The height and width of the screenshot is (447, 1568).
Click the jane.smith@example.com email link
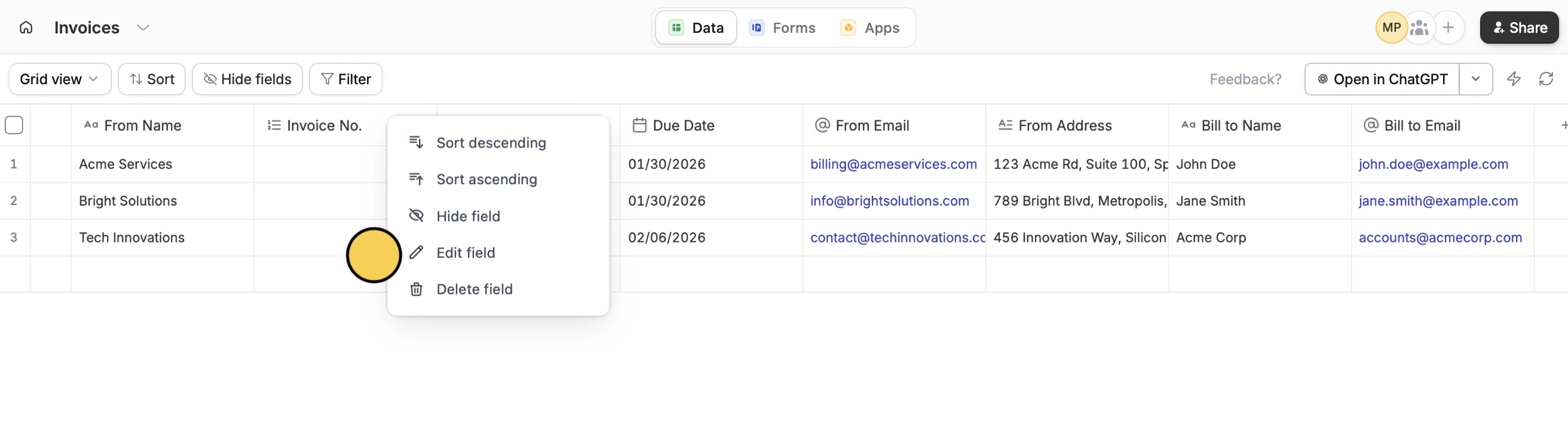click(1438, 201)
